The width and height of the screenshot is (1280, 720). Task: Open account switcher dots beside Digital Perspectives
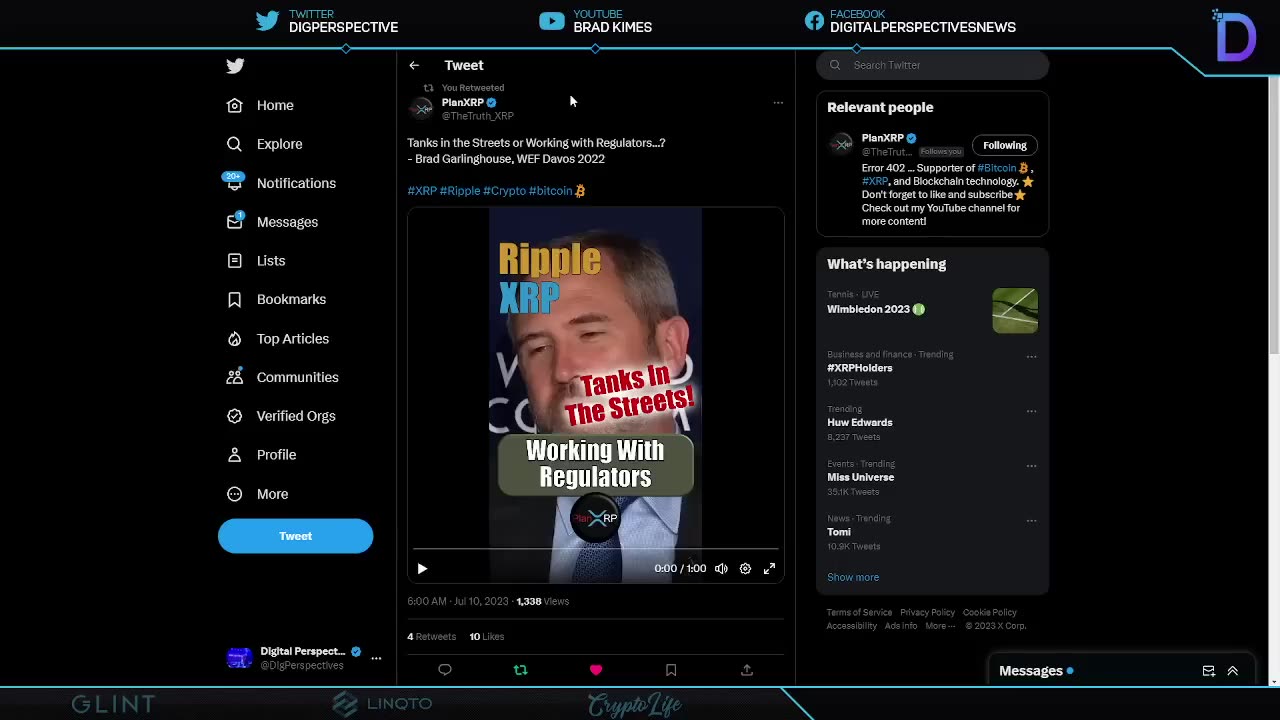pyautogui.click(x=376, y=658)
